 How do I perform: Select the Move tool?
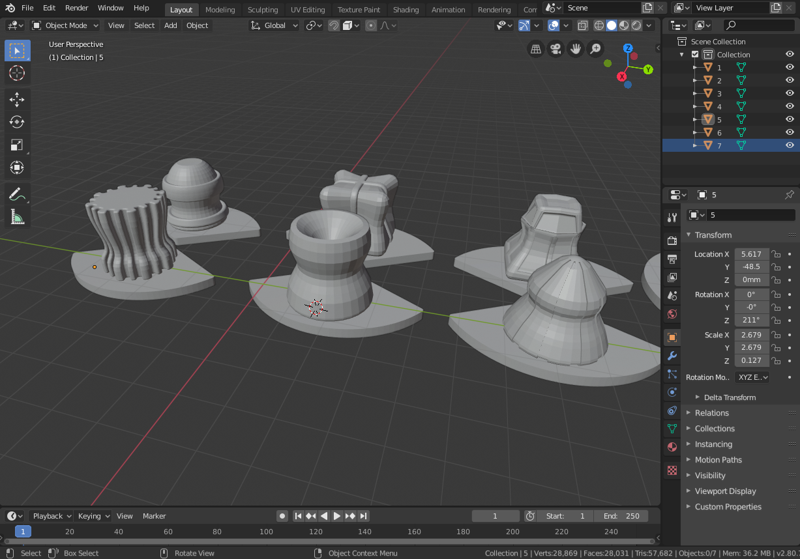click(x=17, y=99)
